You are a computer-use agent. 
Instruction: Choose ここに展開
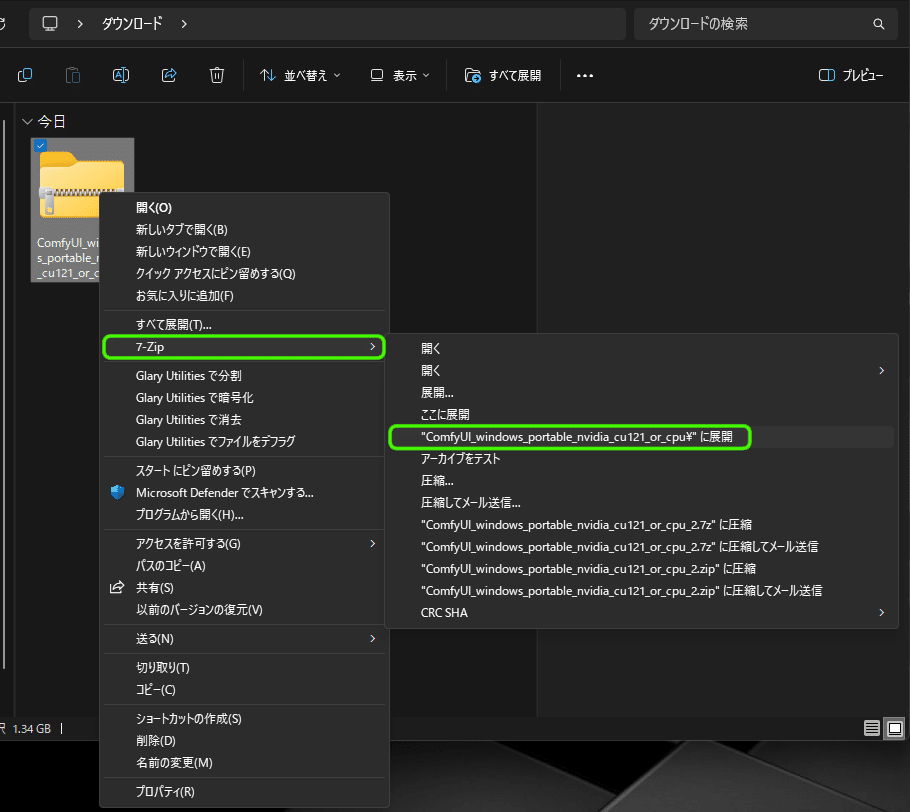click(x=641, y=415)
